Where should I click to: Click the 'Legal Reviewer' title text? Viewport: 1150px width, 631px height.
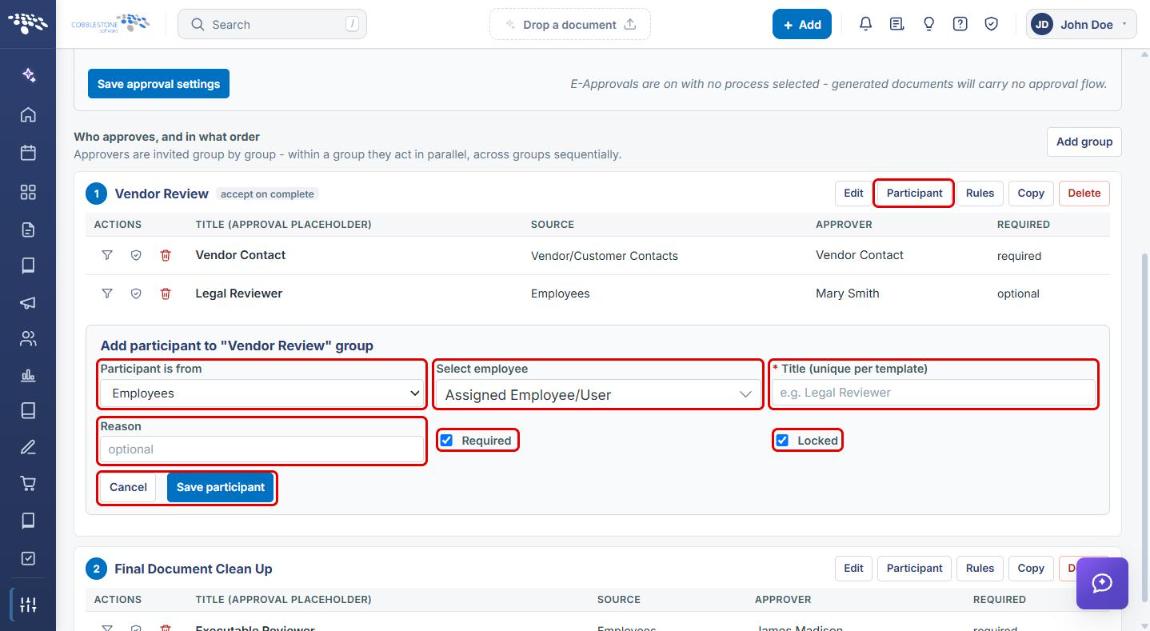point(238,293)
